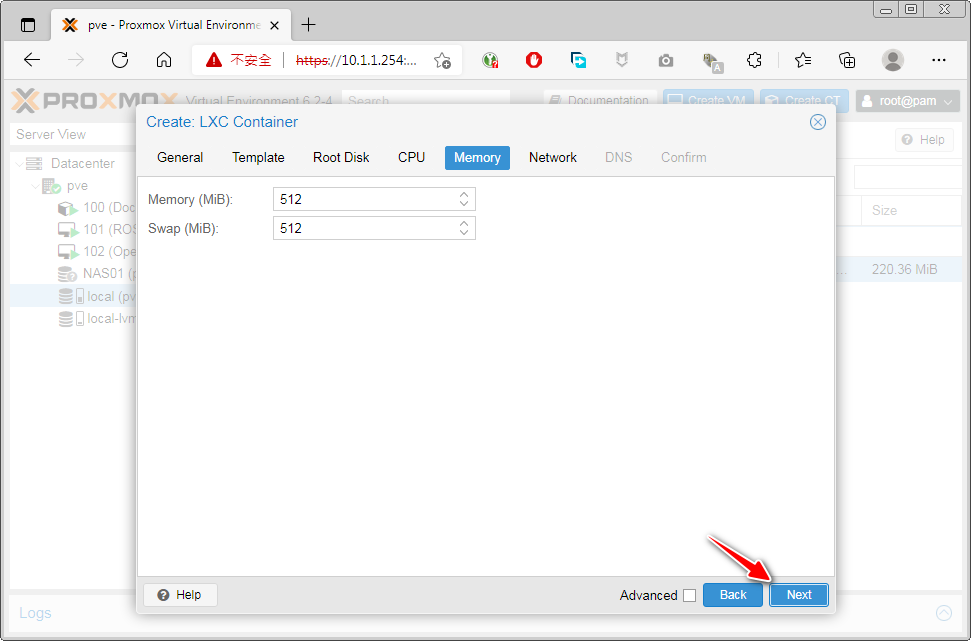Open the browser favorites star list
The width and height of the screenshot is (971, 641).
click(x=803, y=60)
